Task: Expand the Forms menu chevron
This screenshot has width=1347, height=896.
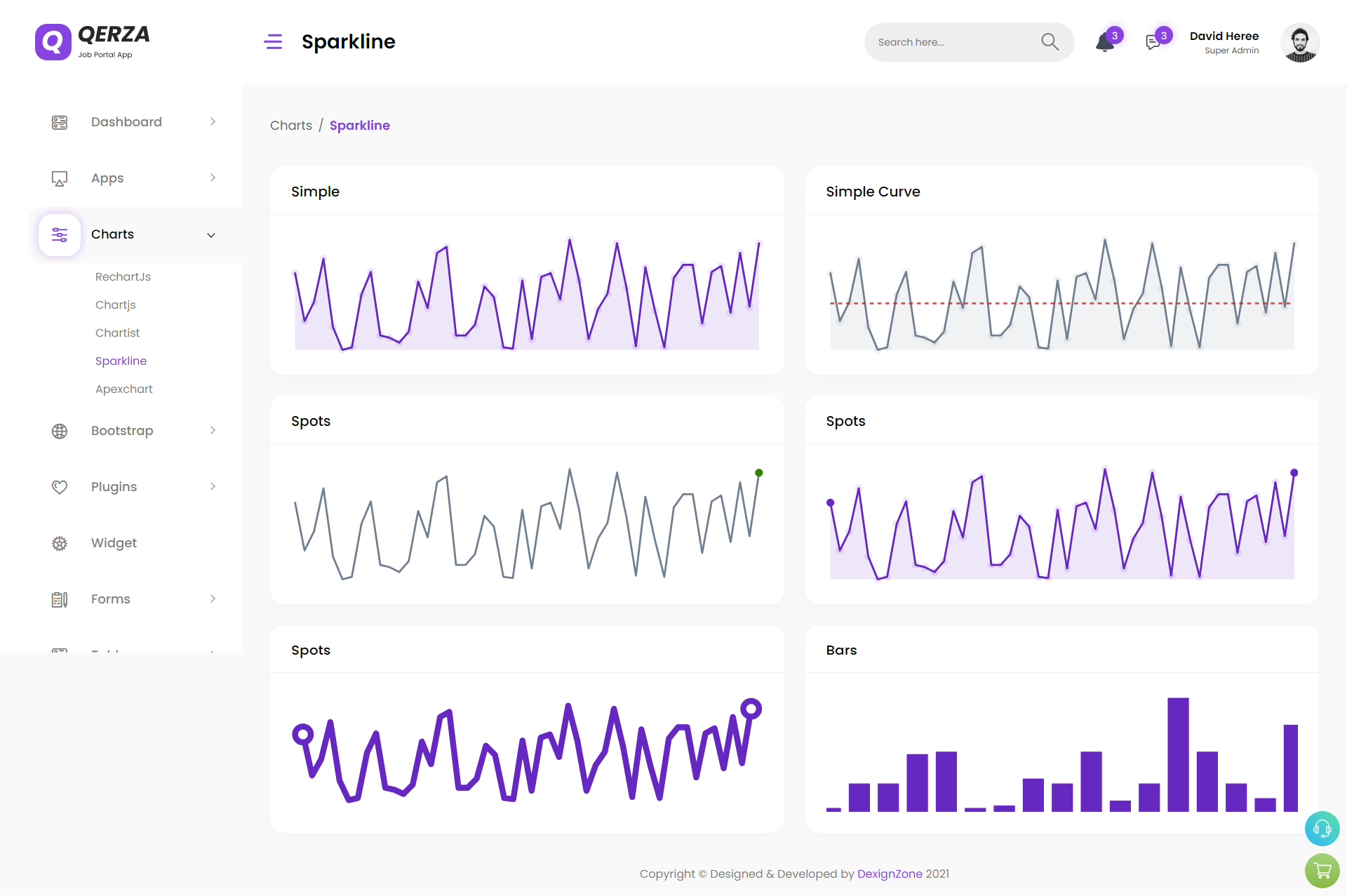Action: pyautogui.click(x=213, y=599)
